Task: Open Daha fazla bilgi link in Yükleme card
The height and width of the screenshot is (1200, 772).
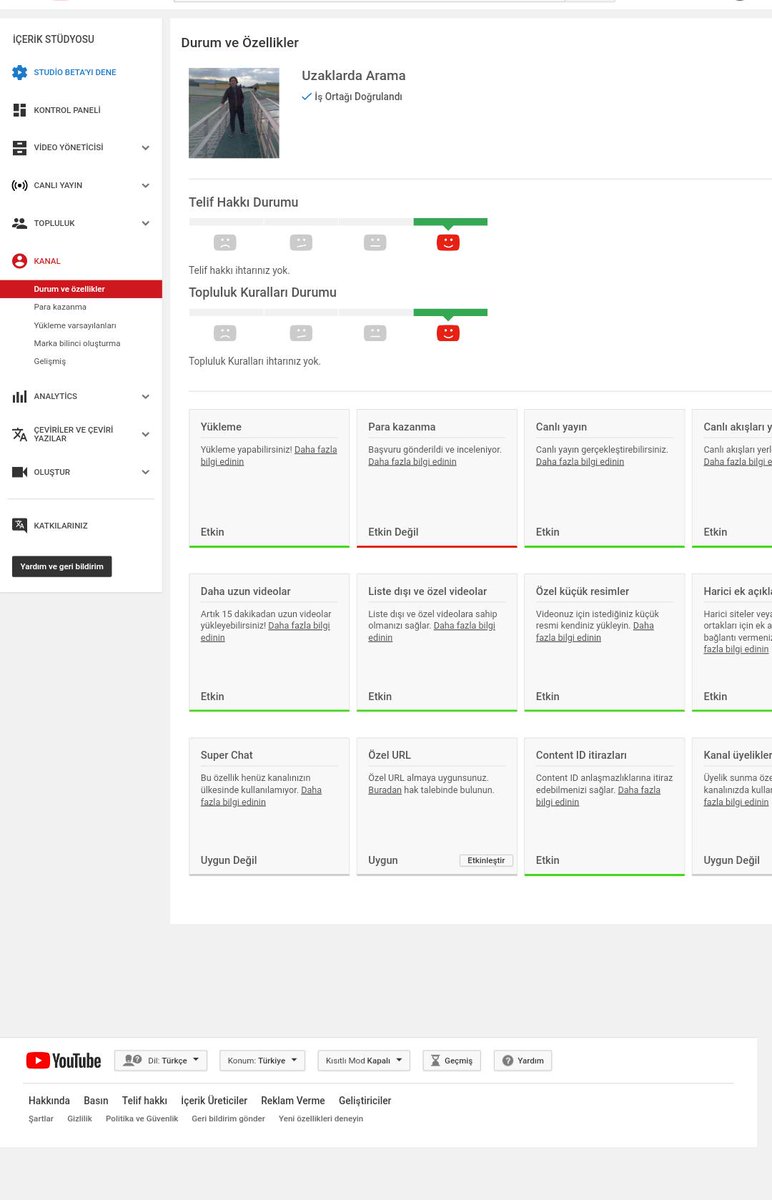Action: pos(269,456)
